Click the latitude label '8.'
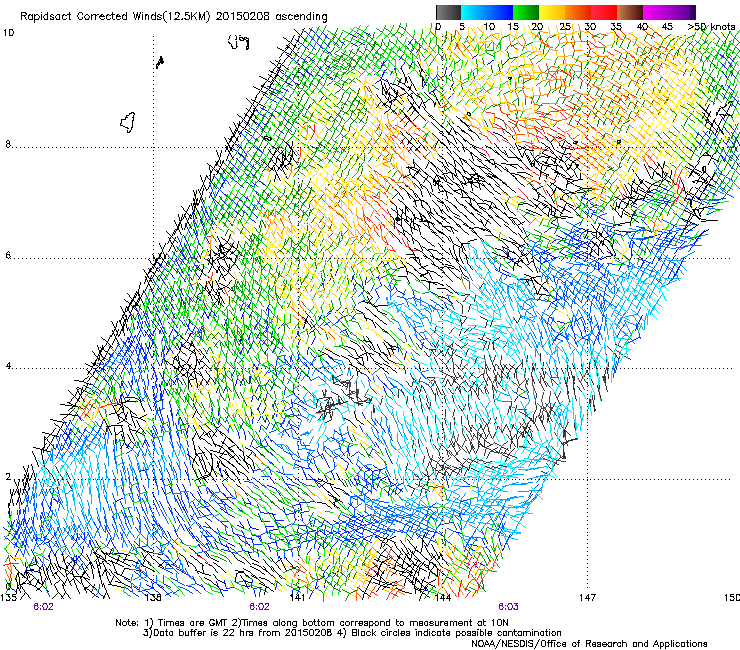The width and height of the screenshot is (740, 650). (x=8, y=144)
